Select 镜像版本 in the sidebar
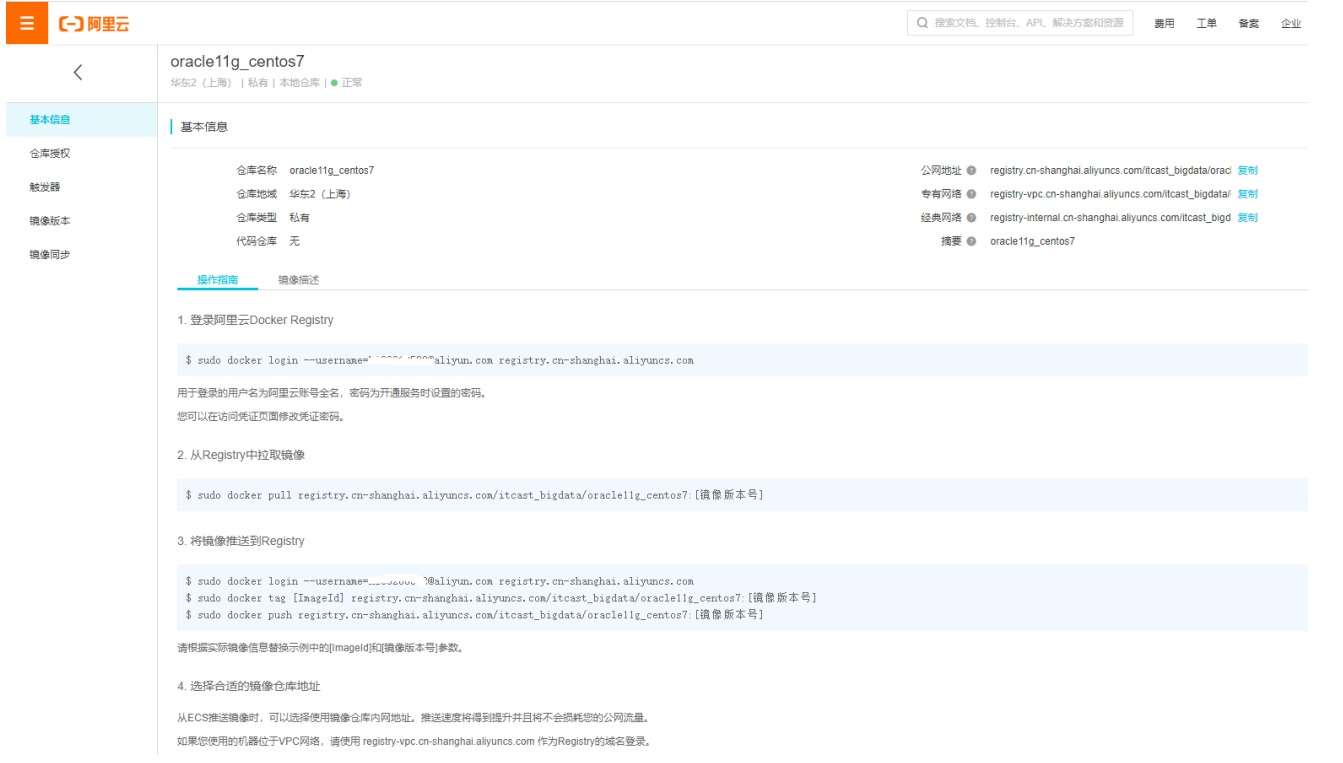The width and height of the screenshot is (1343, 763). [x=50, y=221]
